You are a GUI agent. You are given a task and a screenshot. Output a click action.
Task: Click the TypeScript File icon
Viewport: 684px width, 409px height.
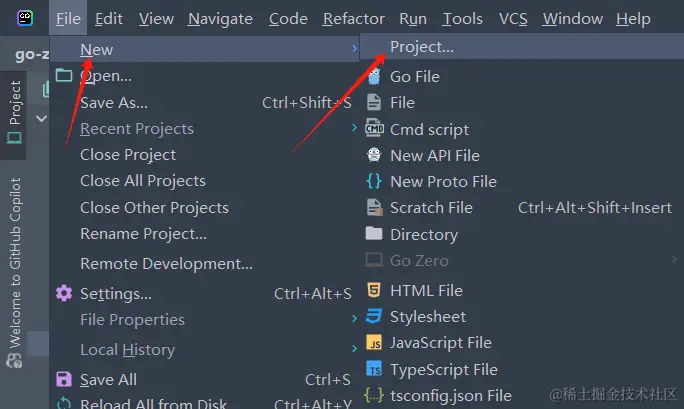click(374, 369)
